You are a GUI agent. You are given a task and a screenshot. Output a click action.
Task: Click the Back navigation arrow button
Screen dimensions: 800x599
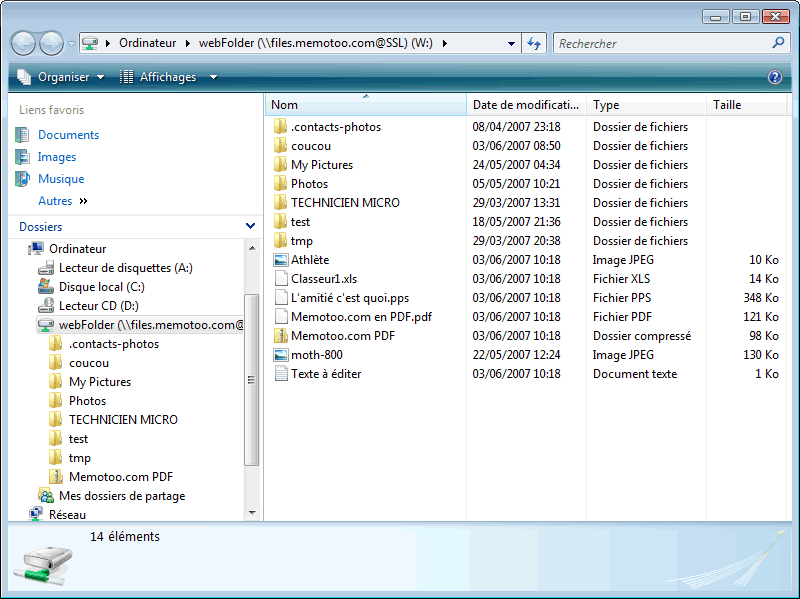24,43
